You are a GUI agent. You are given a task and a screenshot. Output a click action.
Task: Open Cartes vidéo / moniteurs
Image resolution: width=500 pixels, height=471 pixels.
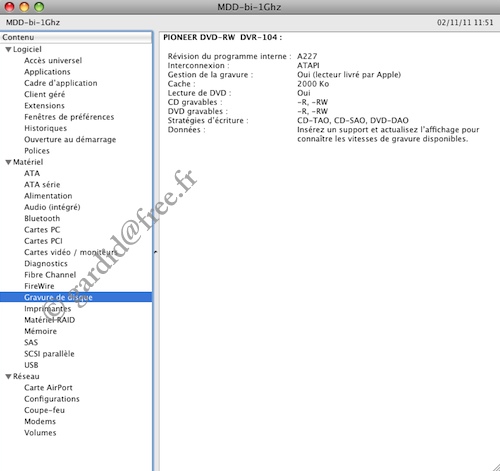(x=71, y=252)
